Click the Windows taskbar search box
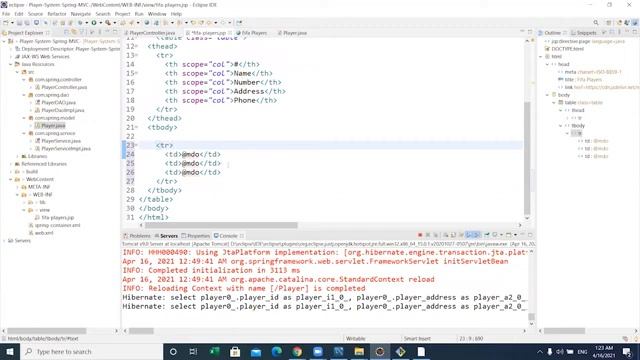The width and height of the screenshot is (640, 360). point(91,351)
